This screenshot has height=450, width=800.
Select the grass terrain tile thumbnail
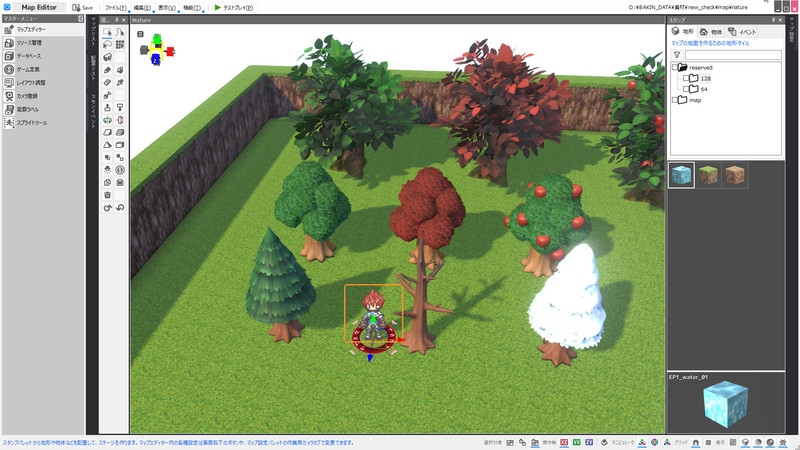coord(707,175)
